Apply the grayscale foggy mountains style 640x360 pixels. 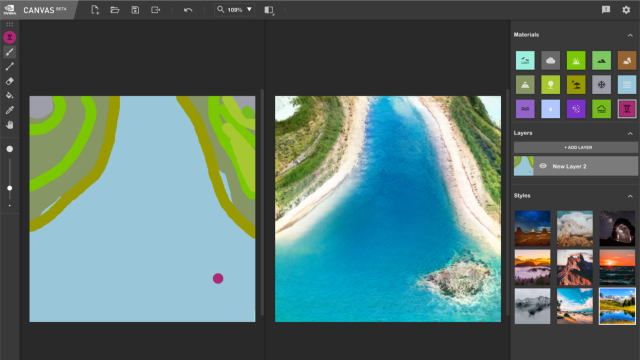pos(532,306)
